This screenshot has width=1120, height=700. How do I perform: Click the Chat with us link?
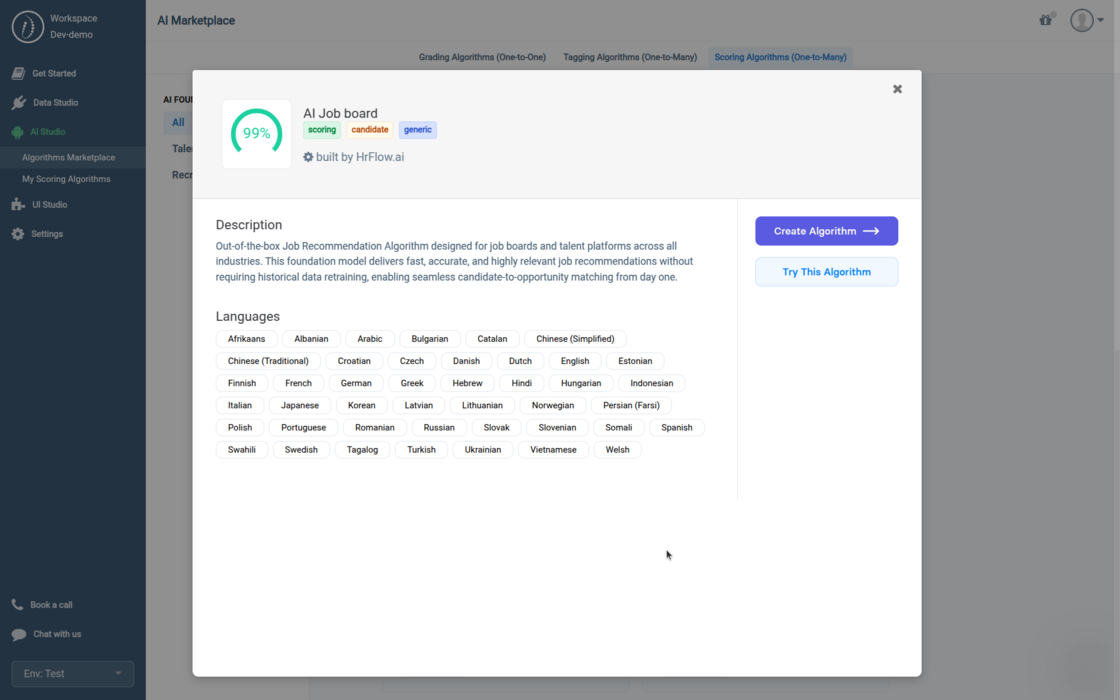[x=57, y=634]
